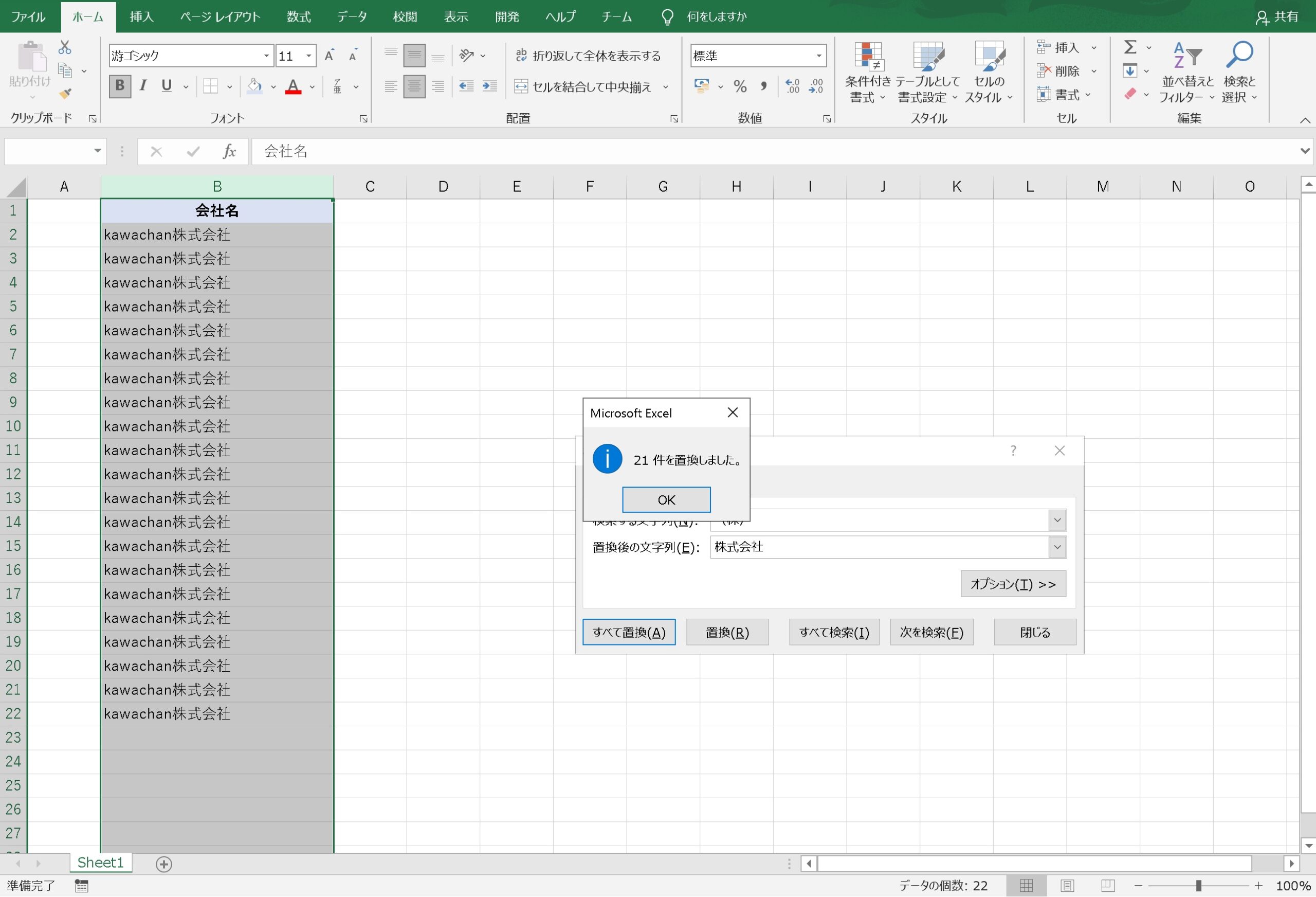This screenshot has width=1316, height=897.
Task: Click the fx Insert Function icon
Action: pos(229,151)
